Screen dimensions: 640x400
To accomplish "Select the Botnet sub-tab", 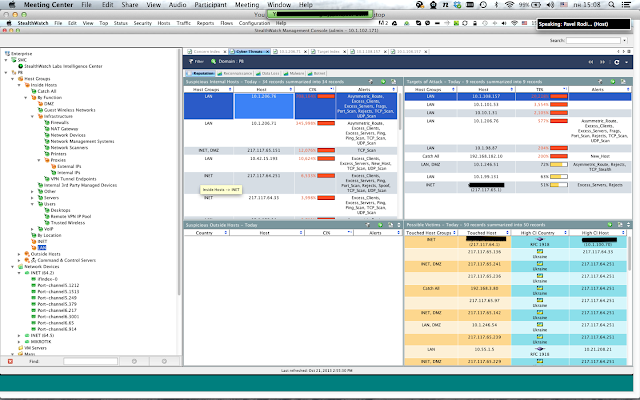I will (317, 73).
